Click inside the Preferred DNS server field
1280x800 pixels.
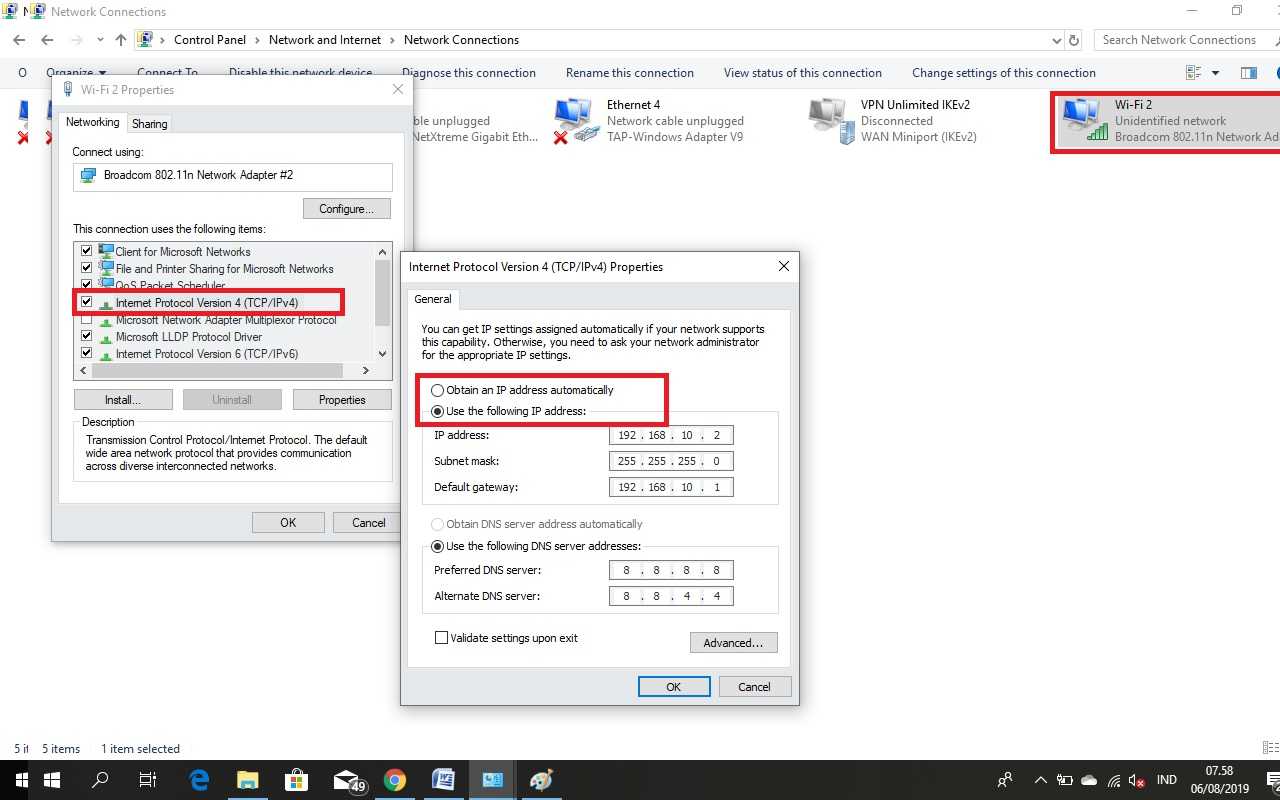[670, 569]
